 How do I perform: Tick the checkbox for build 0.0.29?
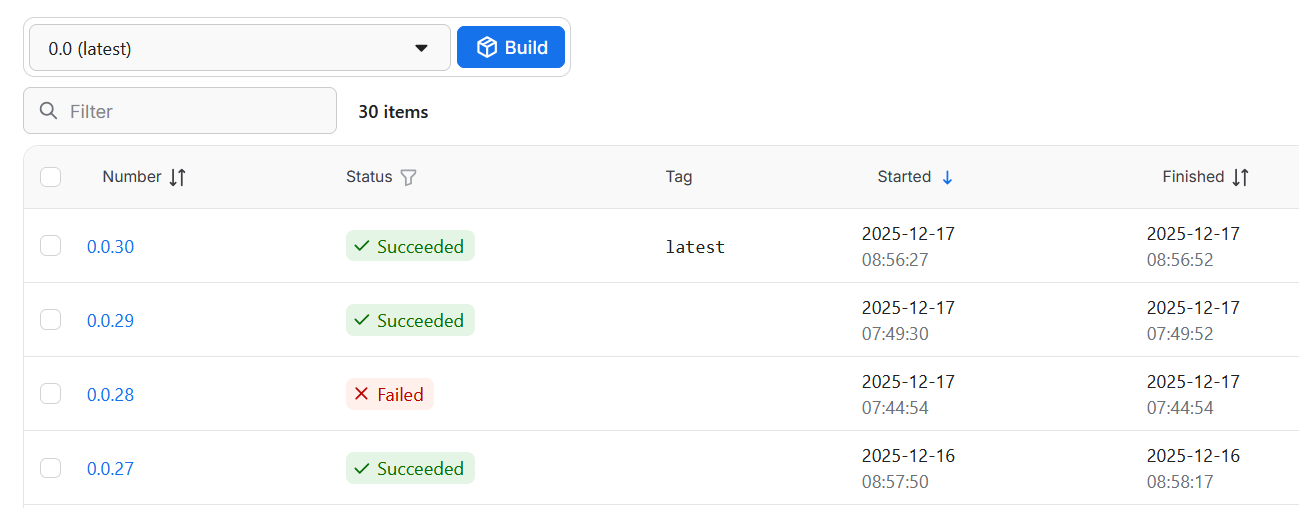tap(51, 320)
